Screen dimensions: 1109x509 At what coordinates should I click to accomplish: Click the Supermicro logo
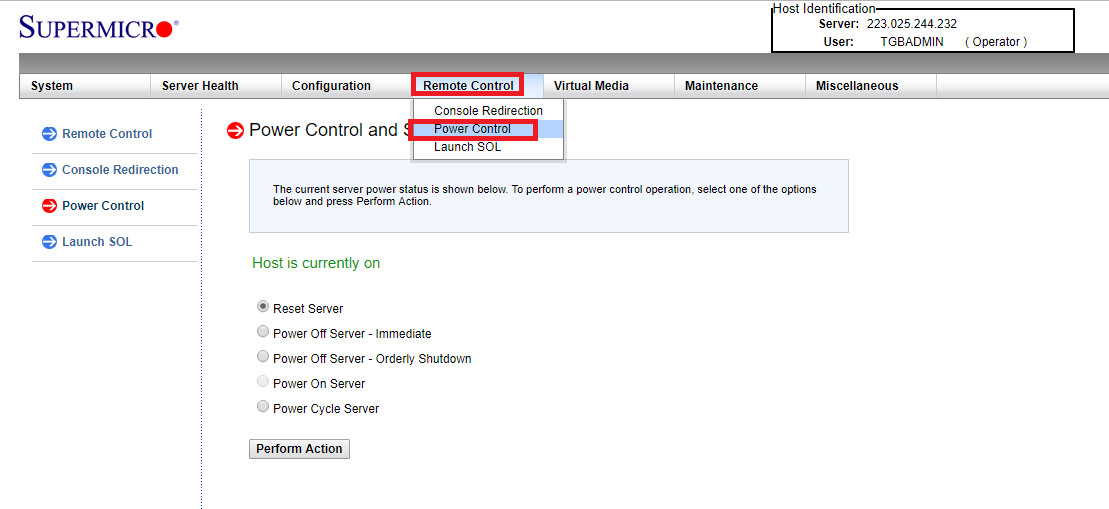coord(99,27)
